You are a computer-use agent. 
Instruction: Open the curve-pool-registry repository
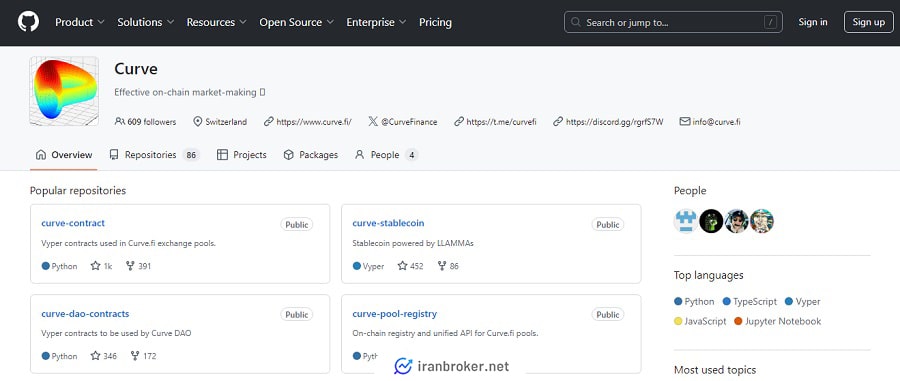point(394,313)
